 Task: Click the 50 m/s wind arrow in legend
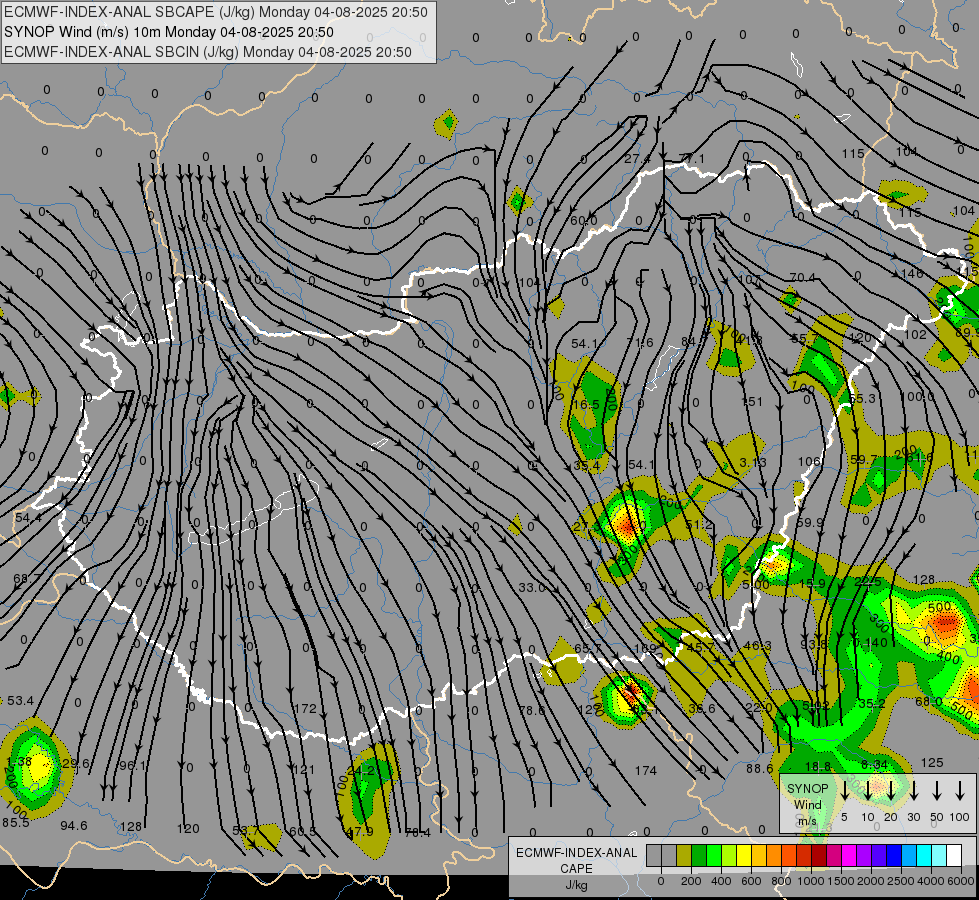pos(937,790)
